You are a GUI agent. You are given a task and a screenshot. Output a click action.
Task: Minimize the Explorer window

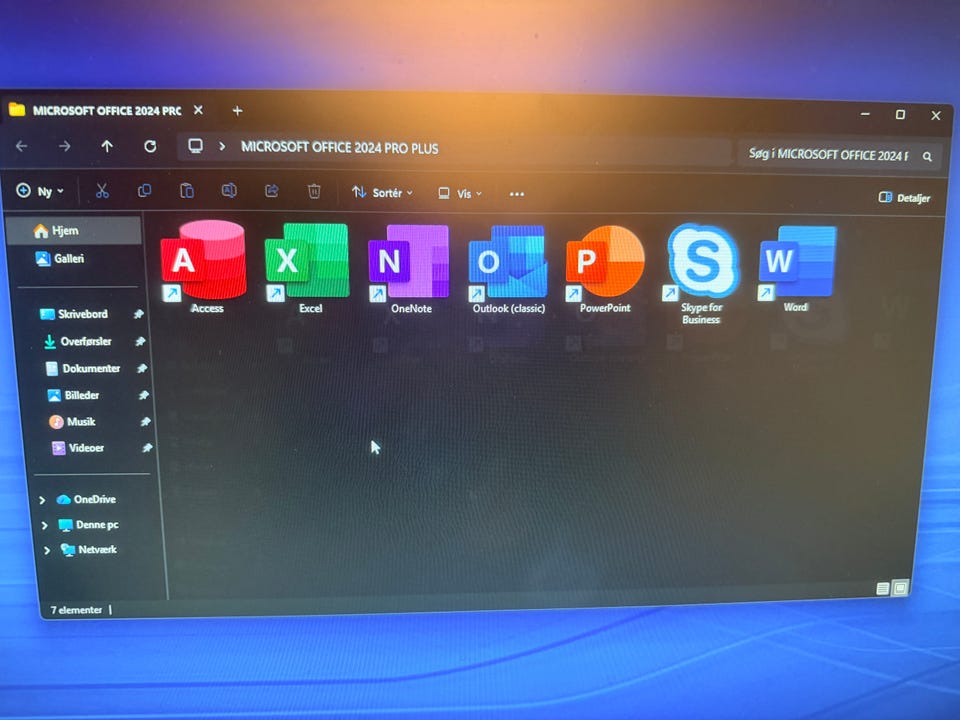[x=865, y=114]
